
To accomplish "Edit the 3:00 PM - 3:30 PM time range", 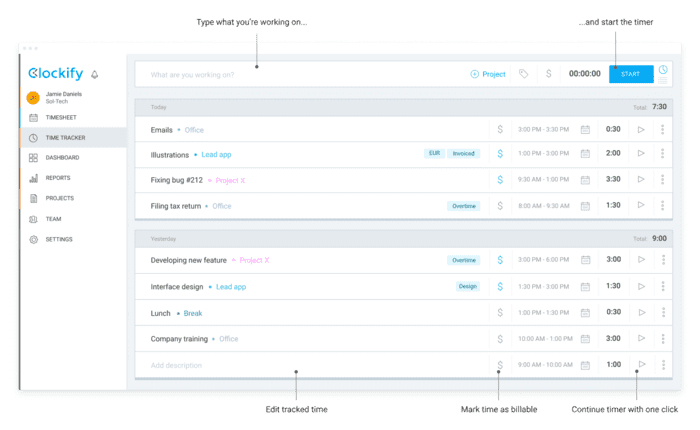I will point(543,129).
